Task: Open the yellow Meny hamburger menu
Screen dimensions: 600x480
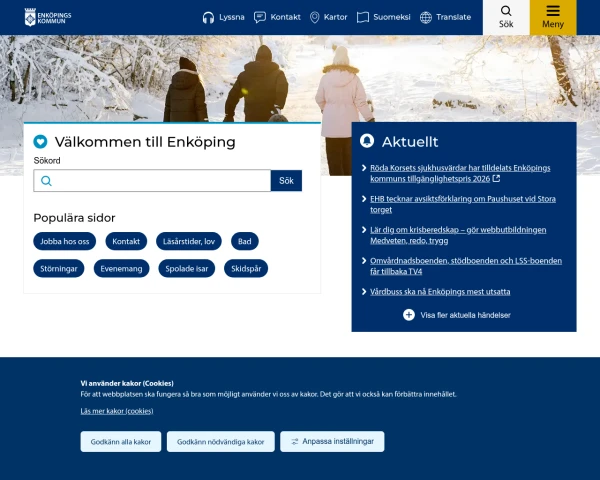Action: tap(553, 18)
